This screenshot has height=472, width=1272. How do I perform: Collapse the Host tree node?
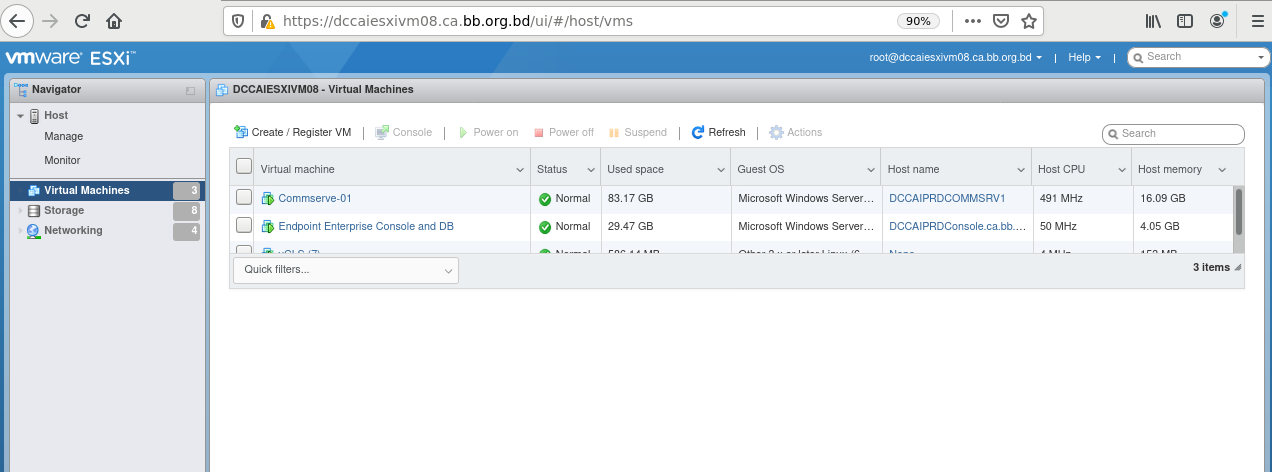[20, 116]
